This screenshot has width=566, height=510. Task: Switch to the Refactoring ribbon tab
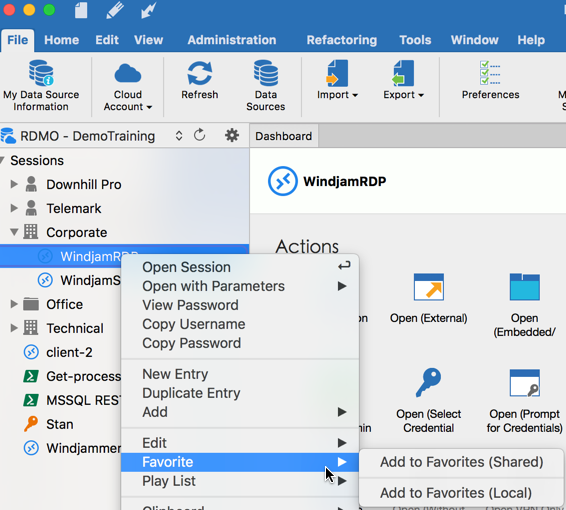[x=341, y=40]
